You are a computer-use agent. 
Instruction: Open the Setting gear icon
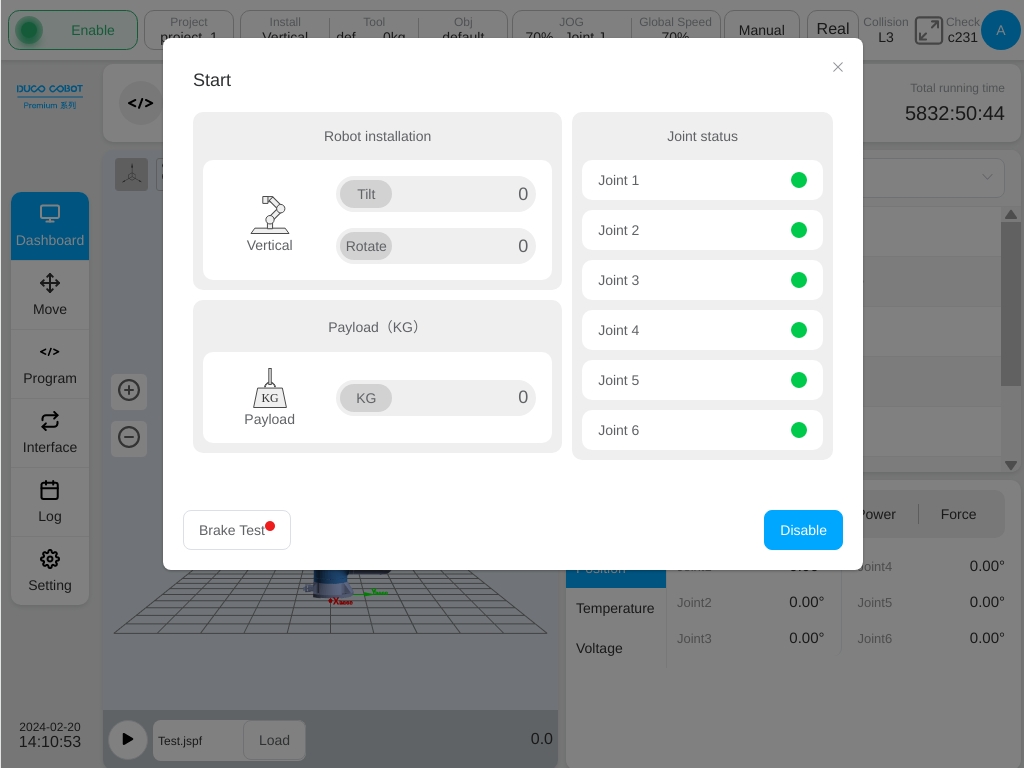50,559
